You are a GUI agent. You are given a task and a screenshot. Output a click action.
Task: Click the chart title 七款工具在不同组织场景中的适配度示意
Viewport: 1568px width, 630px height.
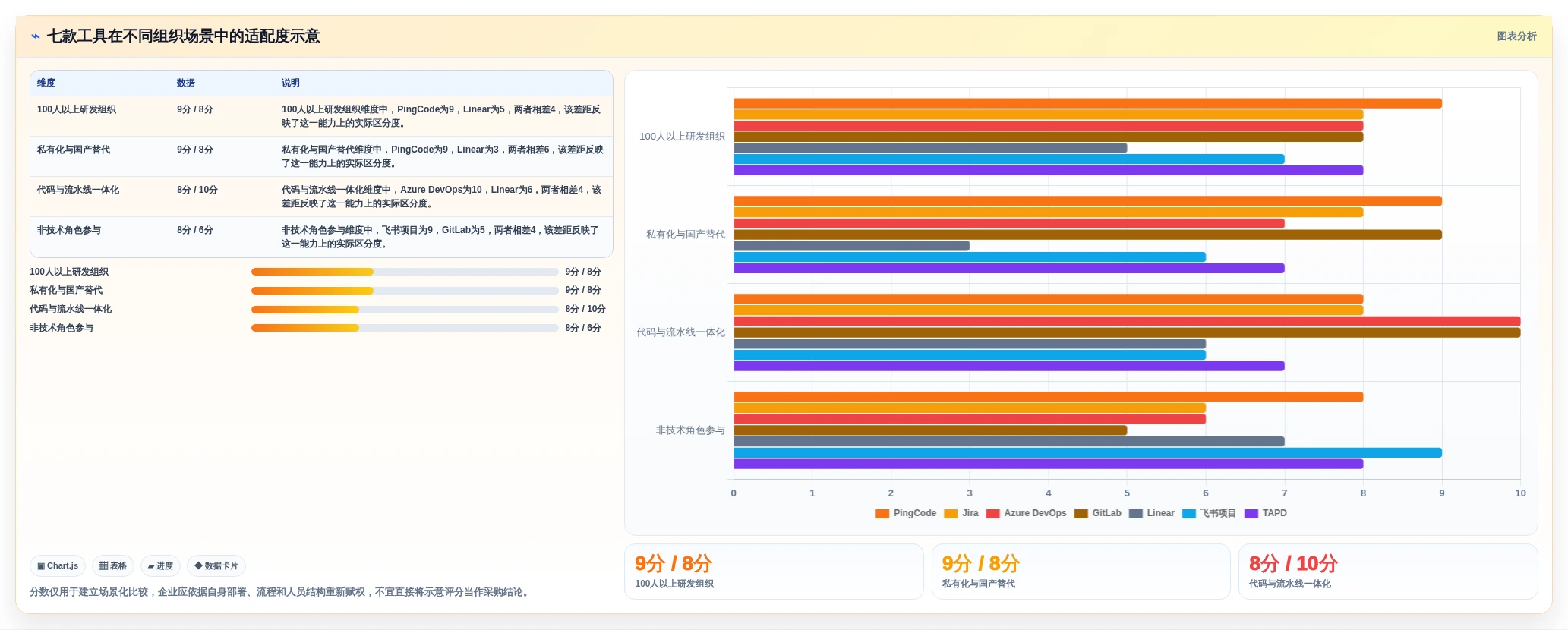tap(184, 36)
